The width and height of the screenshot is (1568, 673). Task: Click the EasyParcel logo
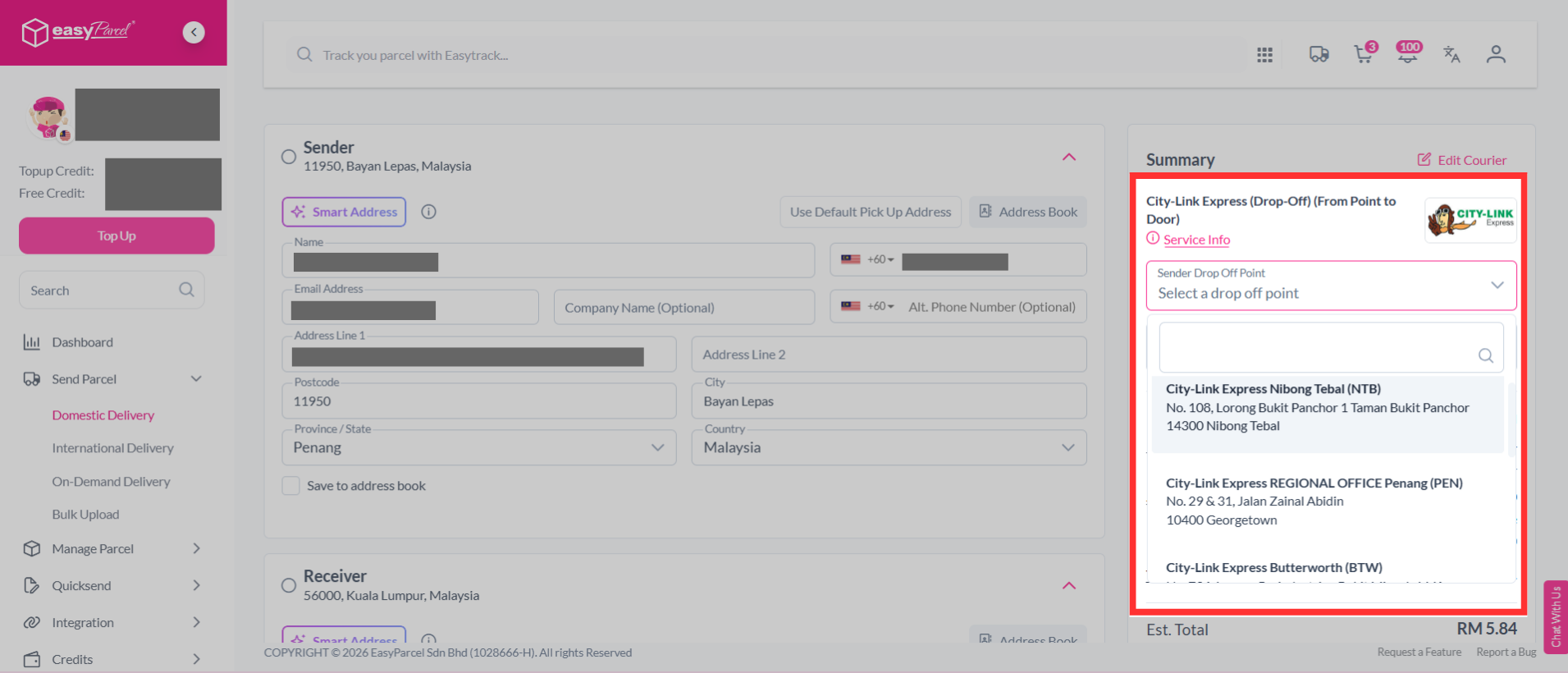pos(78,32)
